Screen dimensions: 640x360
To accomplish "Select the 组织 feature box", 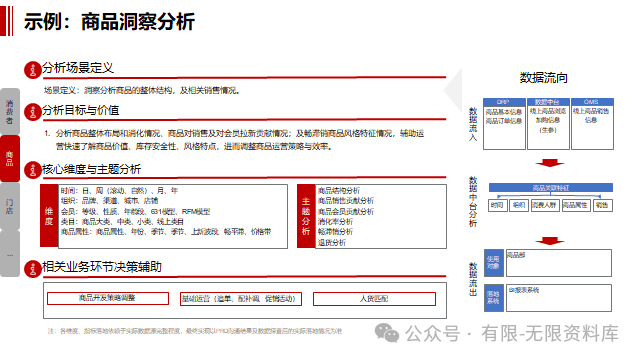I will pos(519,205).
